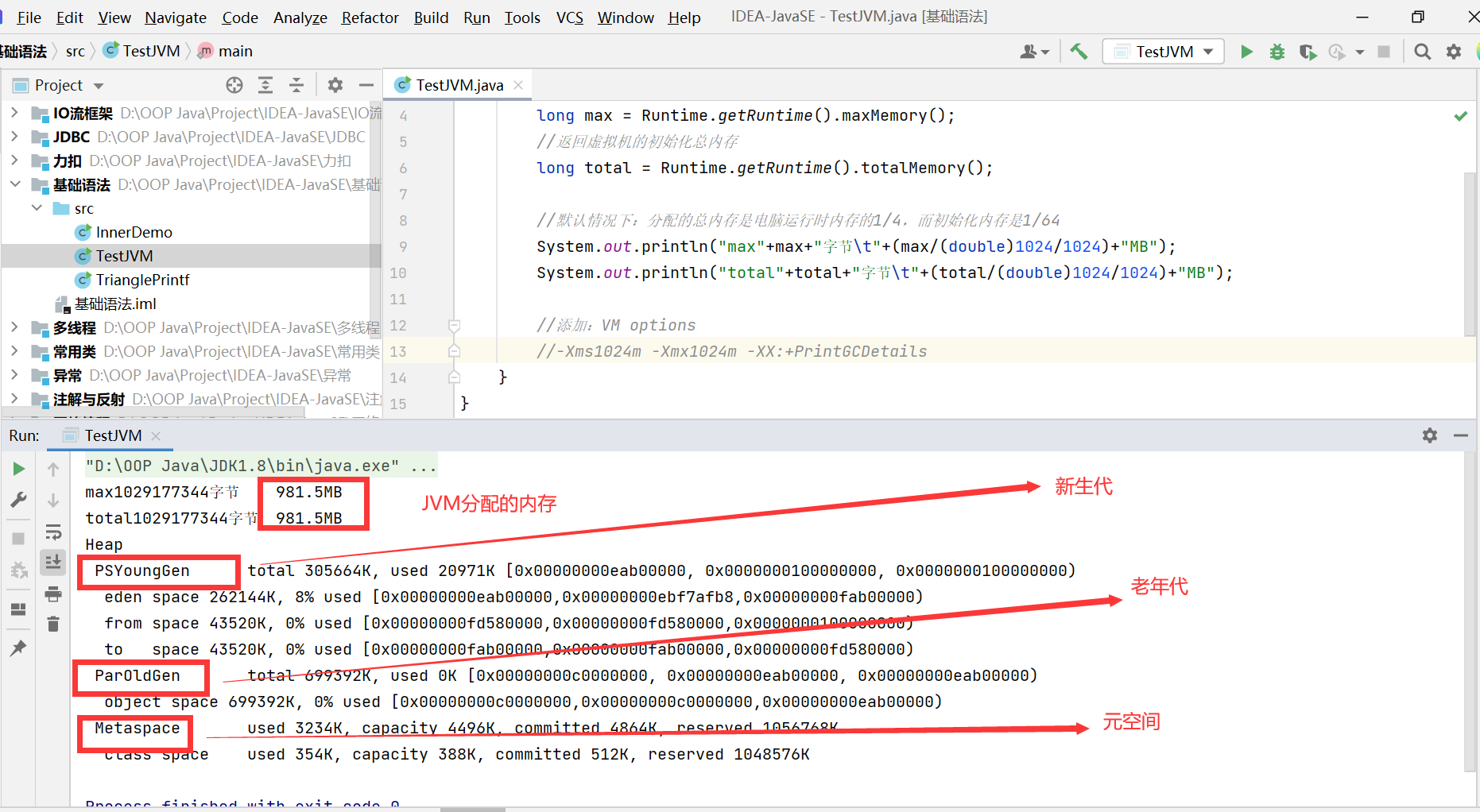Select 基础语法.iml file in tree

(x=114, y=304)
